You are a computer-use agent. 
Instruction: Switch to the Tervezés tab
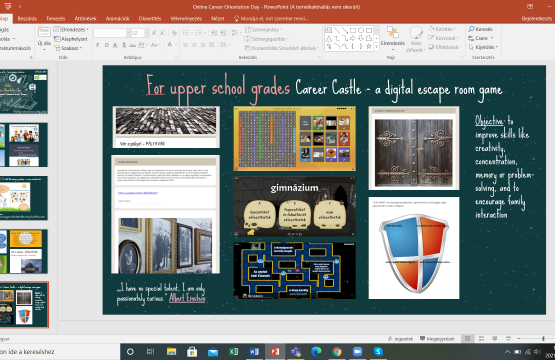(56, 18)
